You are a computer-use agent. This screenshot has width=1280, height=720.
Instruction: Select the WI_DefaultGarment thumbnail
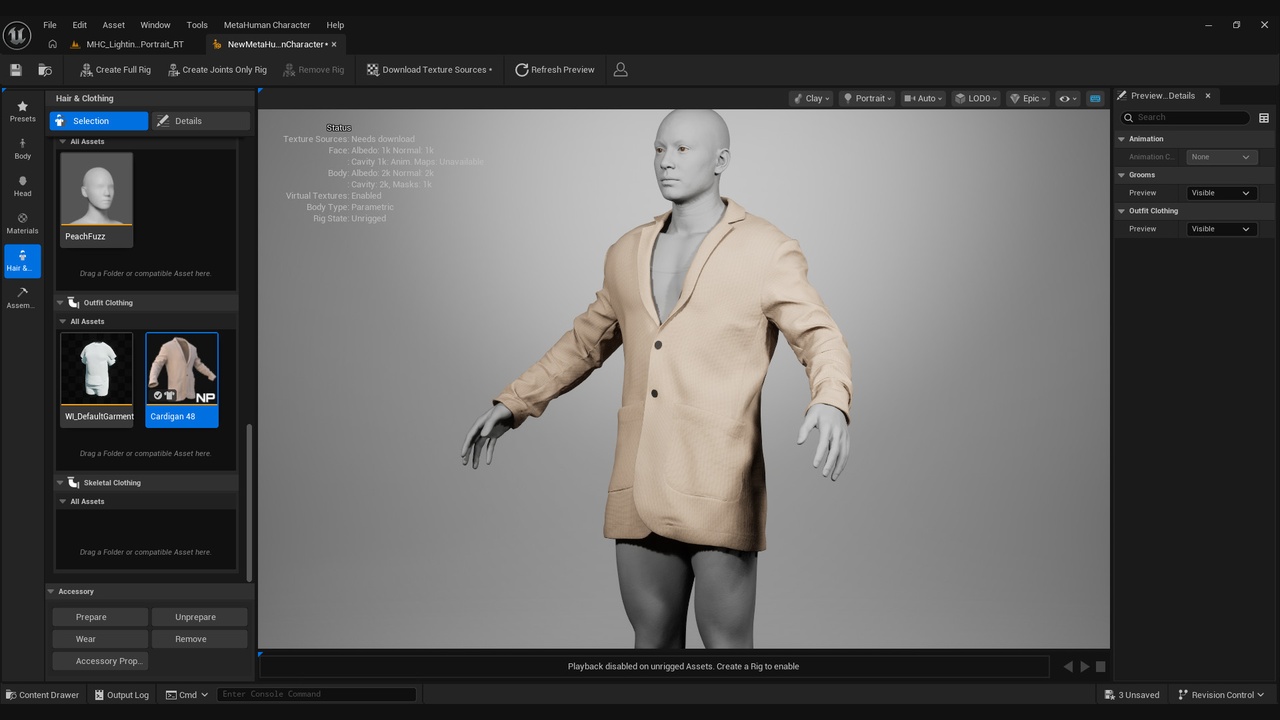(97, 379)
